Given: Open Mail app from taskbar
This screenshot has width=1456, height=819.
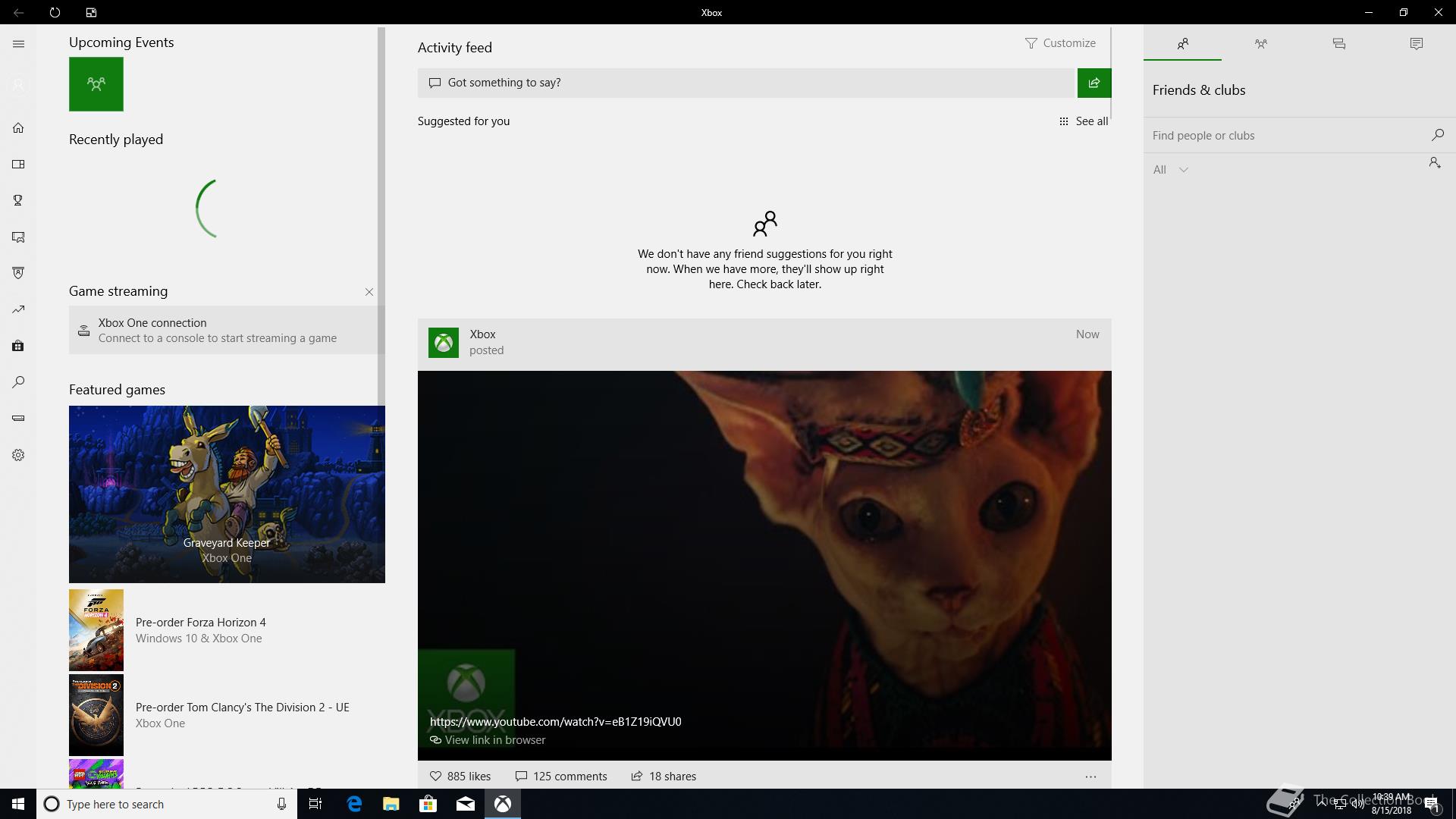Looking at the screenshot, I should coord(466,804).
